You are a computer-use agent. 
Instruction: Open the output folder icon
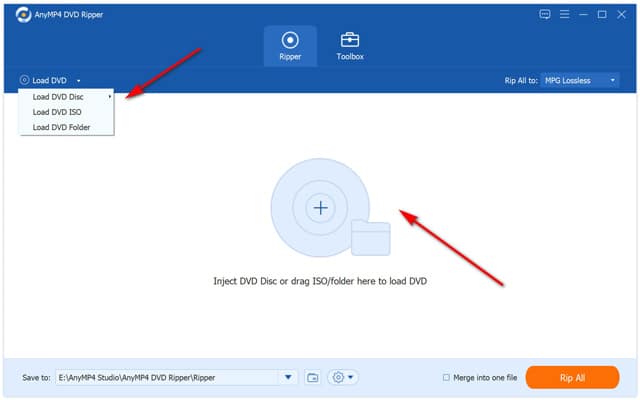pyautogui.click(x=313, y=378)
